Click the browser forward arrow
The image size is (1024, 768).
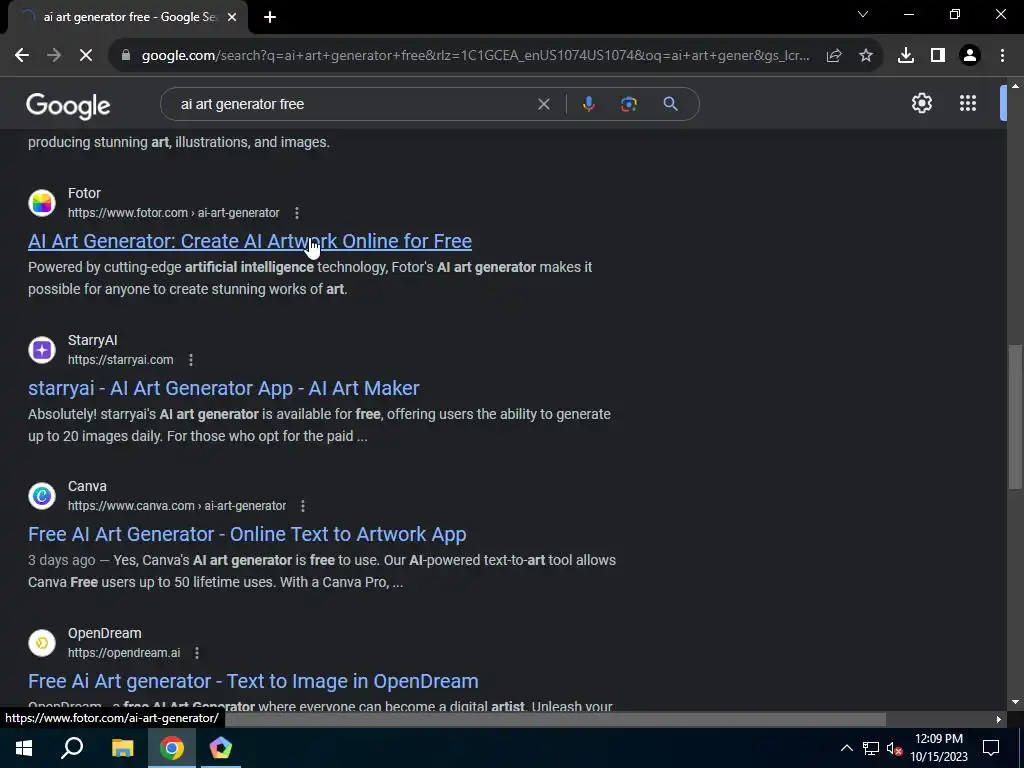(x=54, y=56)
